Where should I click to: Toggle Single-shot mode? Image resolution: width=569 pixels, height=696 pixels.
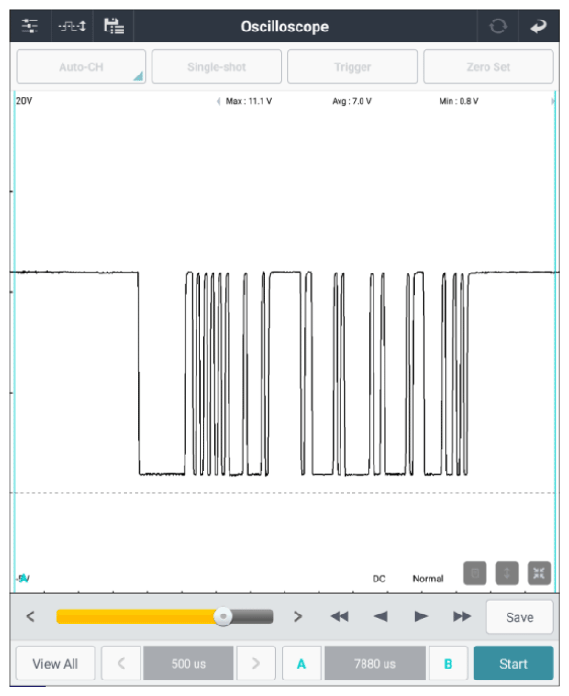point(217,67)
